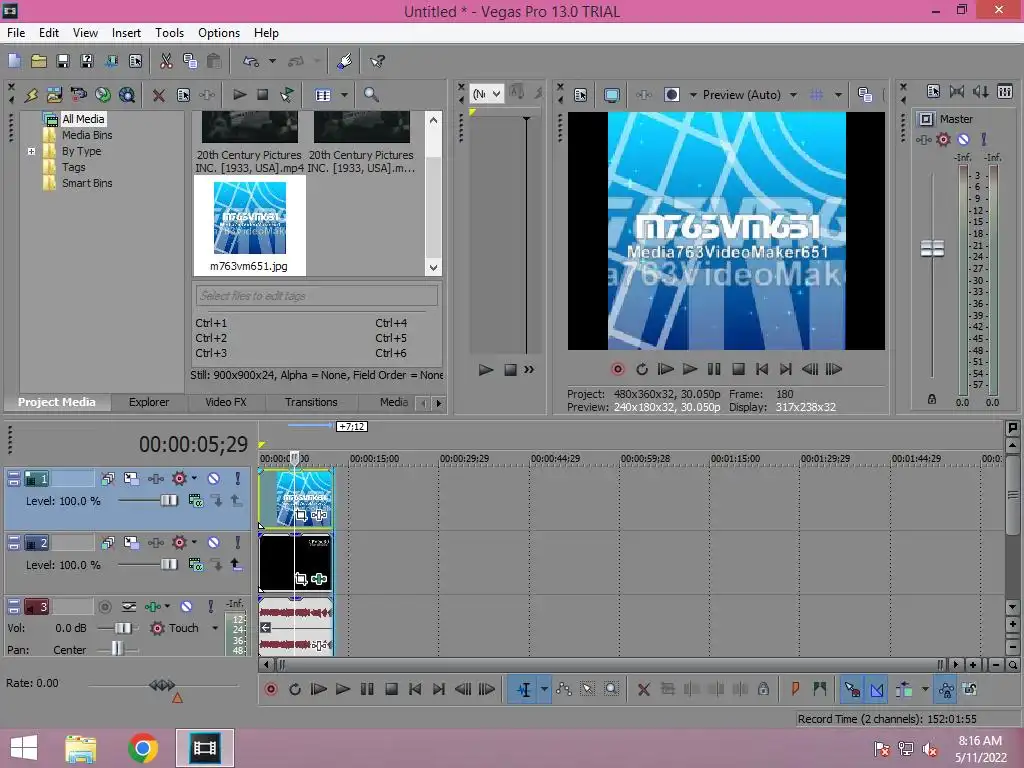
Task: Open Split Screen View in preview toolbar
Action: pyautogui.click(x=671, y=95)
